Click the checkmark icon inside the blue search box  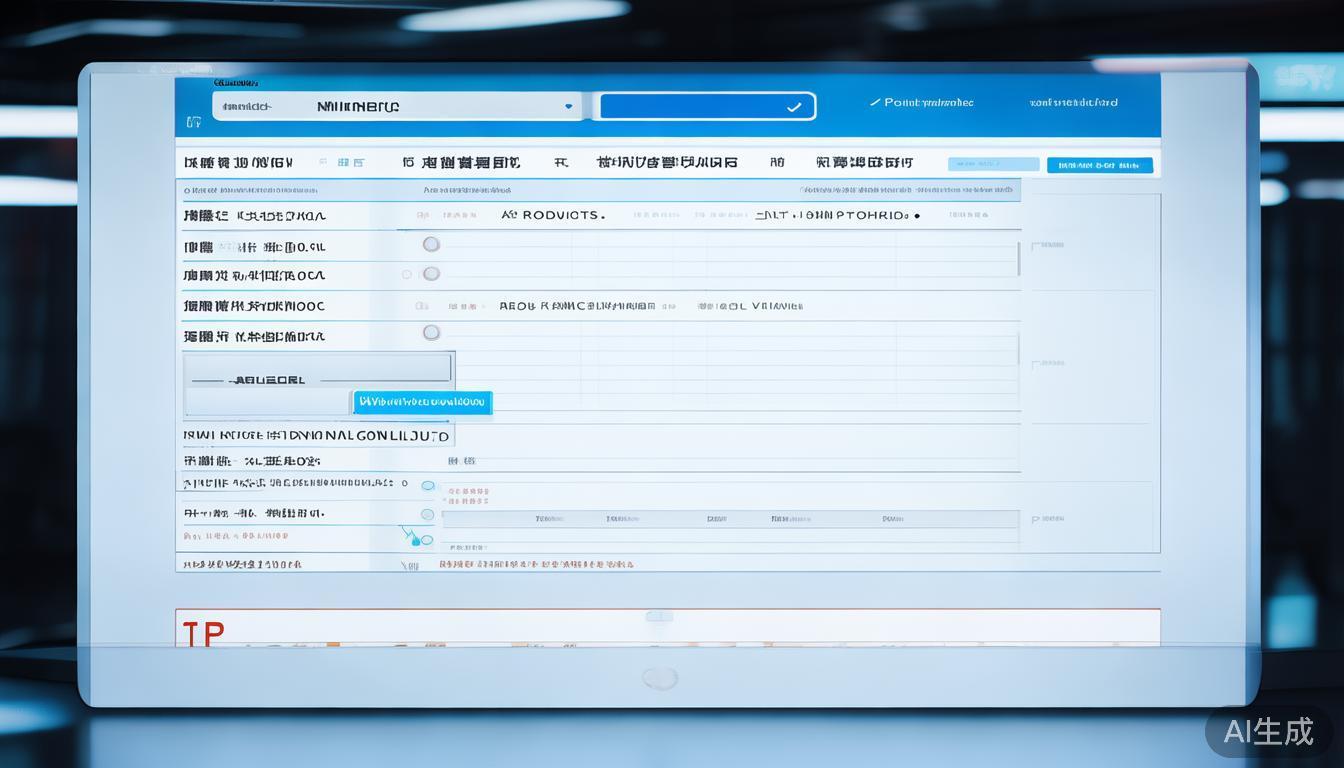795,106
